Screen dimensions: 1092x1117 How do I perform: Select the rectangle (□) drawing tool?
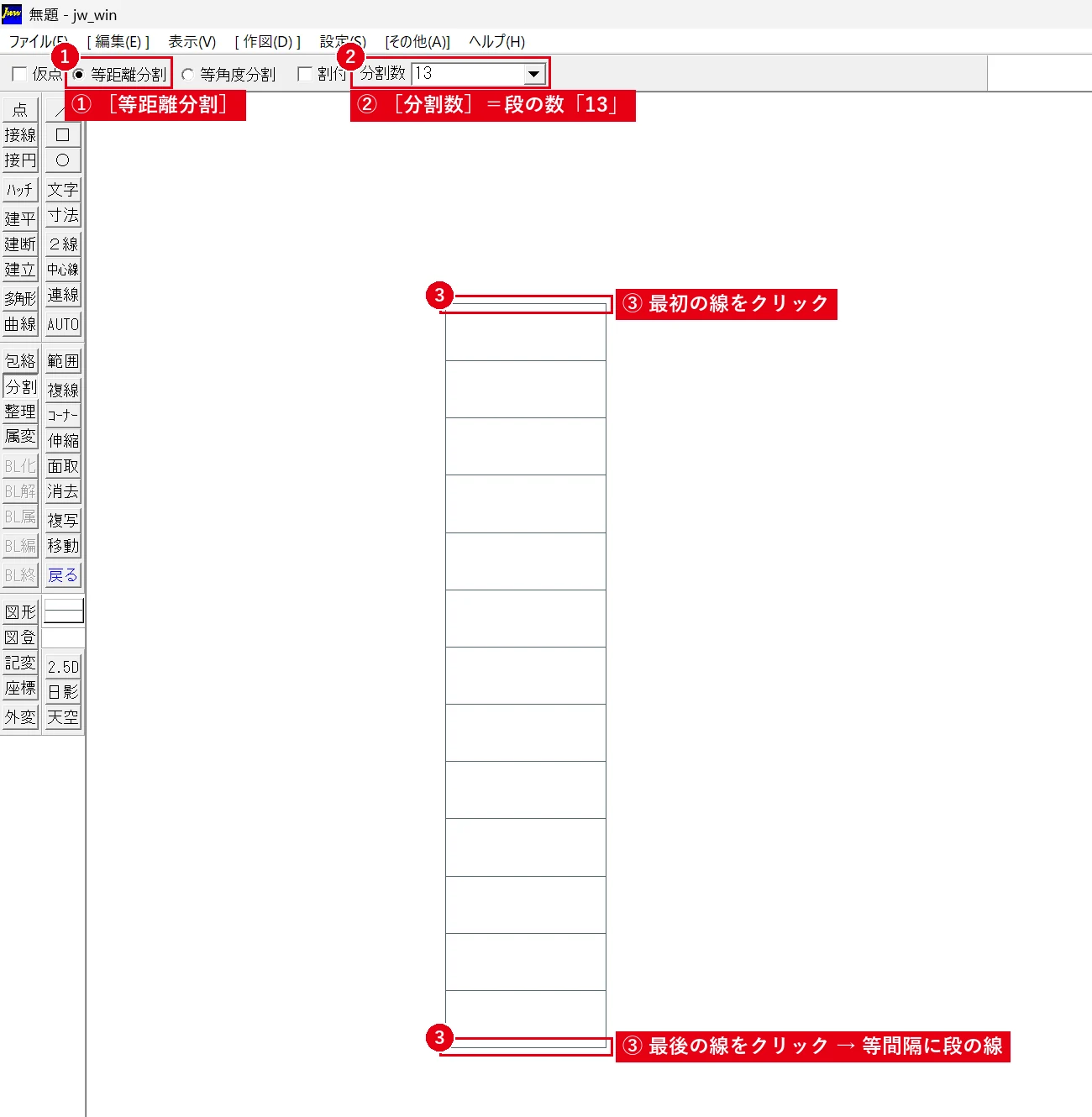coord(63,135)
